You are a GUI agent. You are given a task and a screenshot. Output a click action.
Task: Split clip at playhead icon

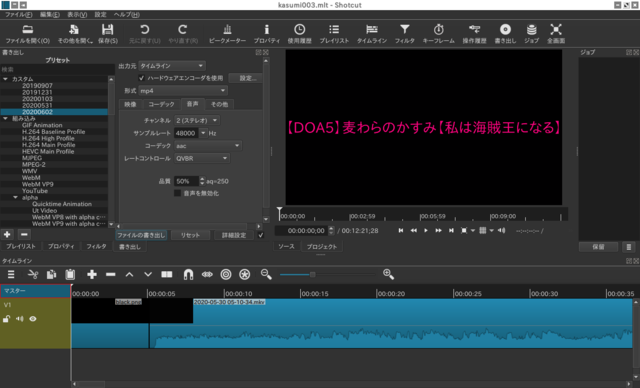pos(167,275)
